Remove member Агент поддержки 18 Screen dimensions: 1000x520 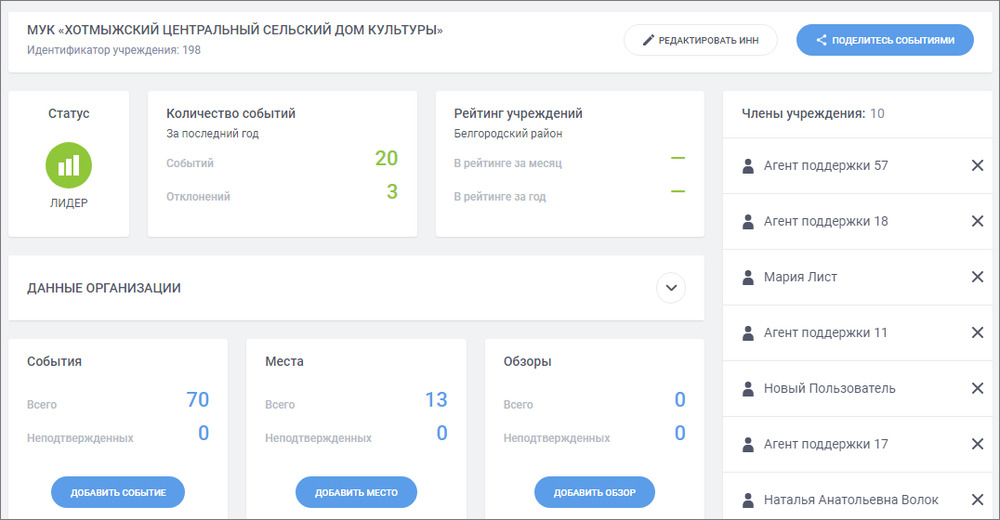(x=977, y=221)
